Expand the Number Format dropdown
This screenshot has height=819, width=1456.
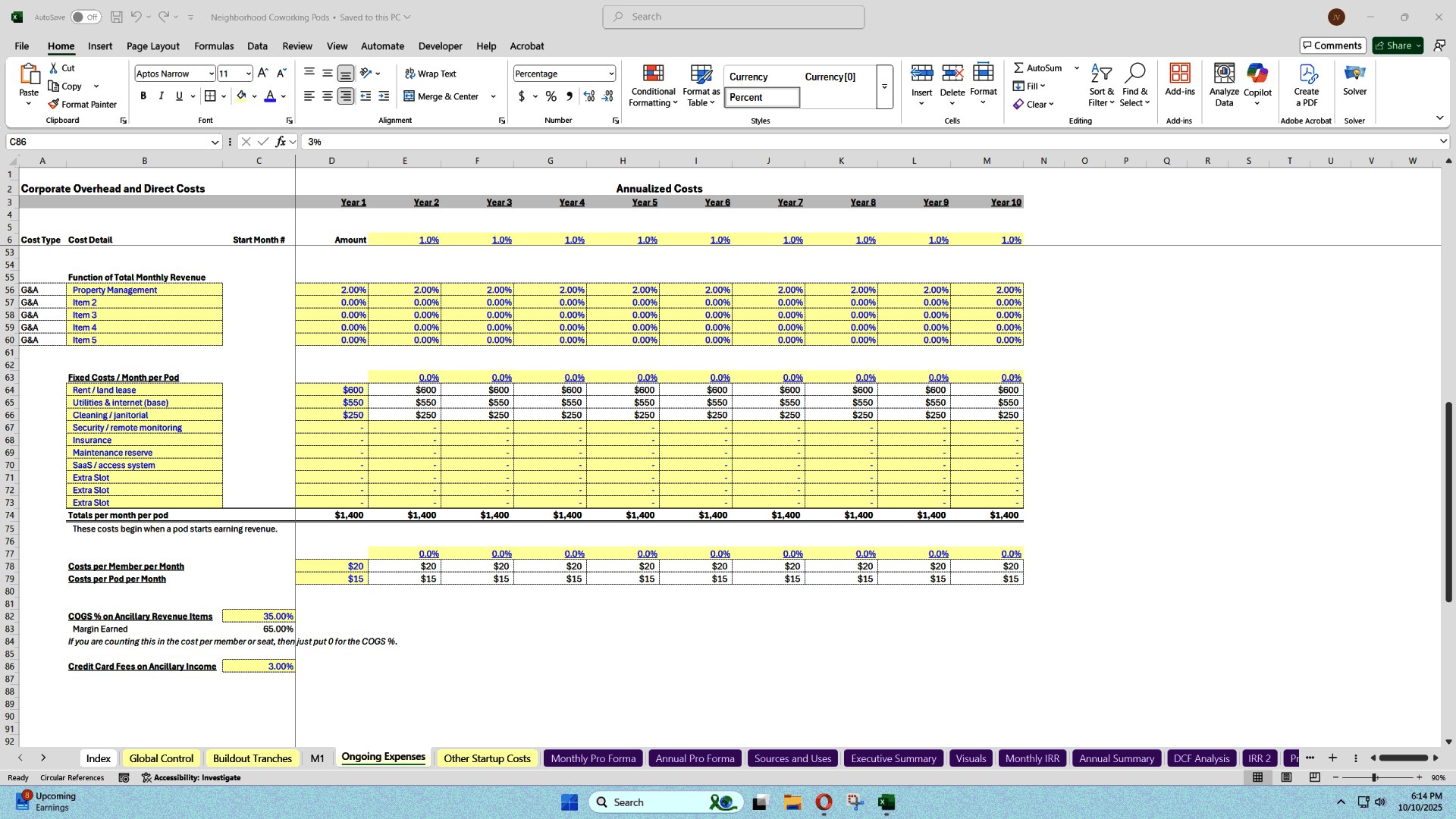[x=610, y=74]
